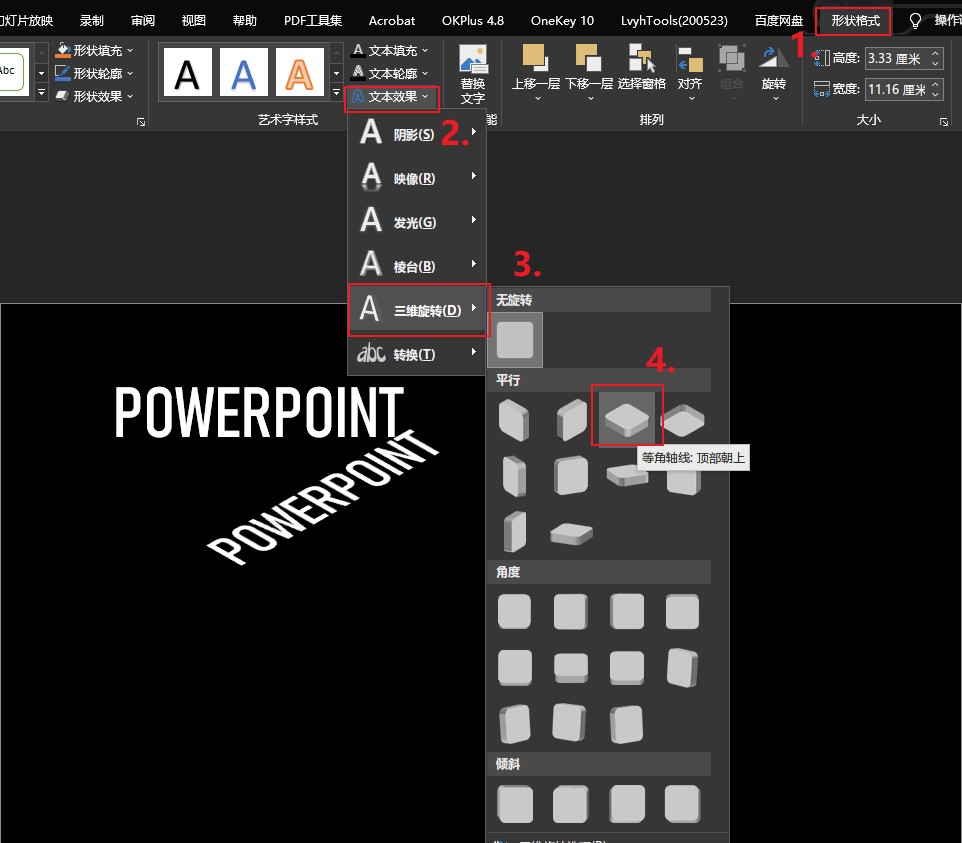Expand the 文本轮廓 text outline dropdown
The height and width of the screenshot is (843, 962).
pyautogui.click(x=425, y=74)
